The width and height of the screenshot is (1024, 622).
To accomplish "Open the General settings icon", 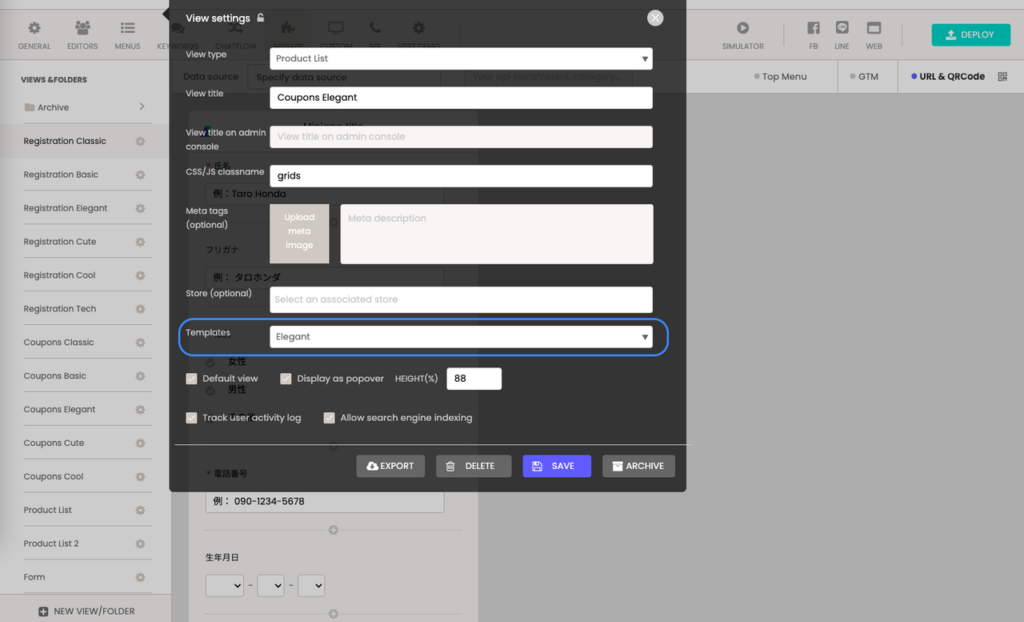I will tap(34, 29).
